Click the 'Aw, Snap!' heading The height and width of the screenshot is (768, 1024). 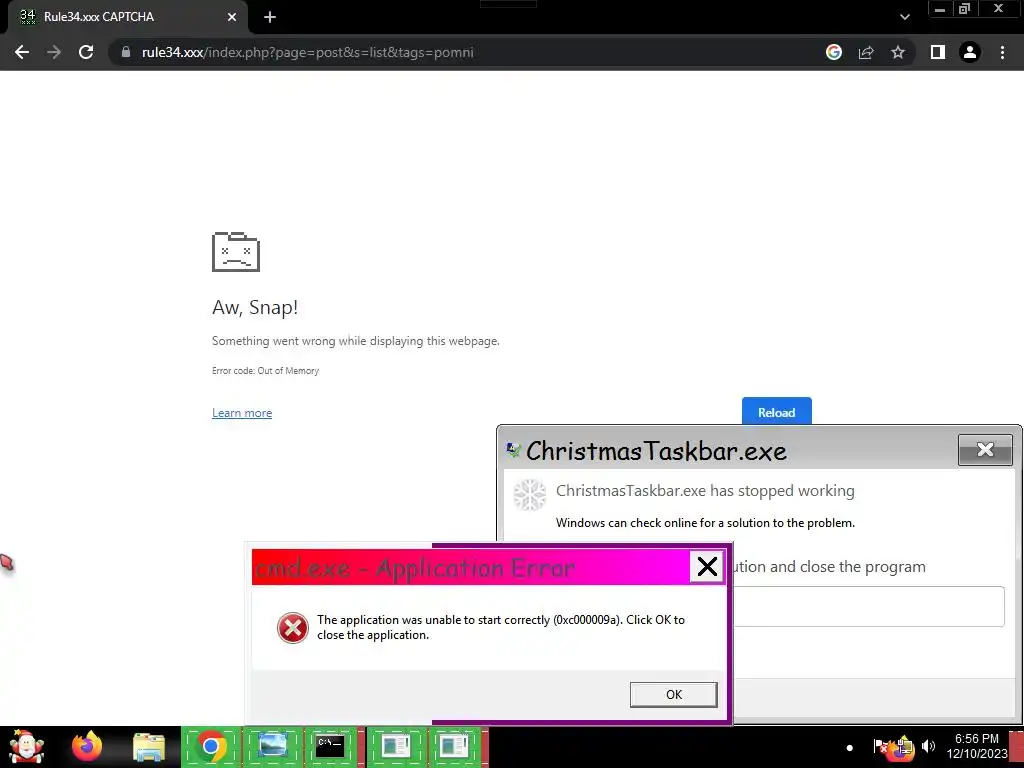(255, 307)
